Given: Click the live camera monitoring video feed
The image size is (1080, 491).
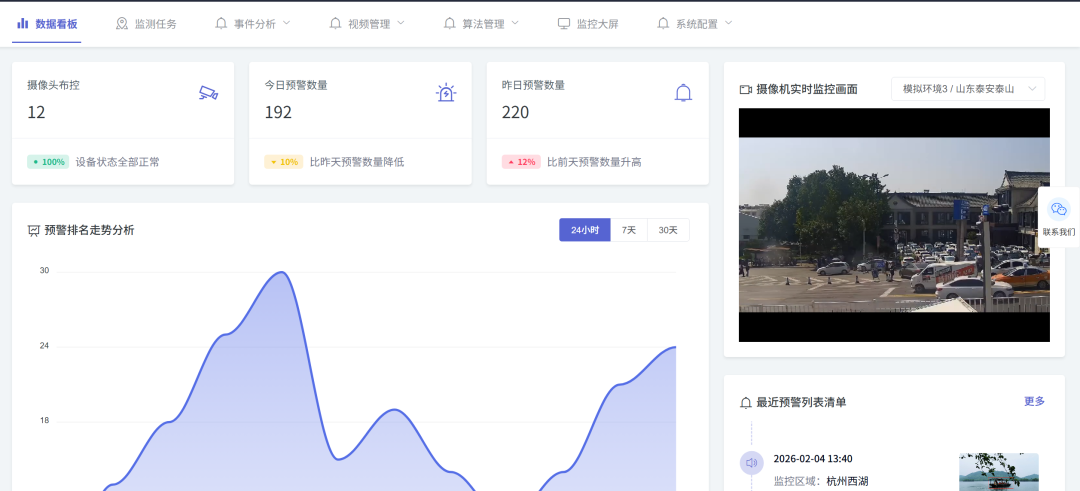Looking at the screenshot, I should pyautogui.click(x=894, y=225).
